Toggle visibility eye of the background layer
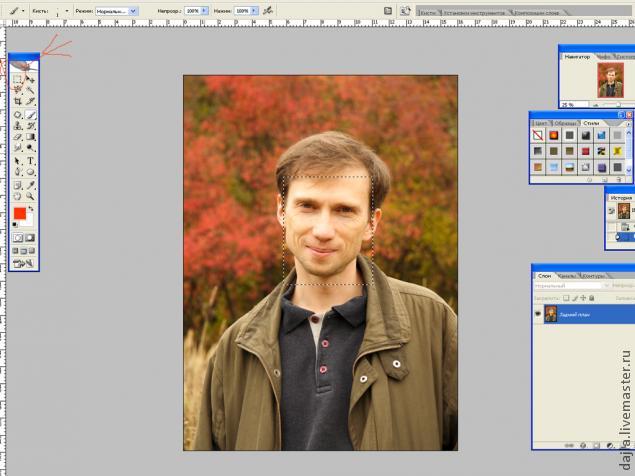 [x=539, y=313]
